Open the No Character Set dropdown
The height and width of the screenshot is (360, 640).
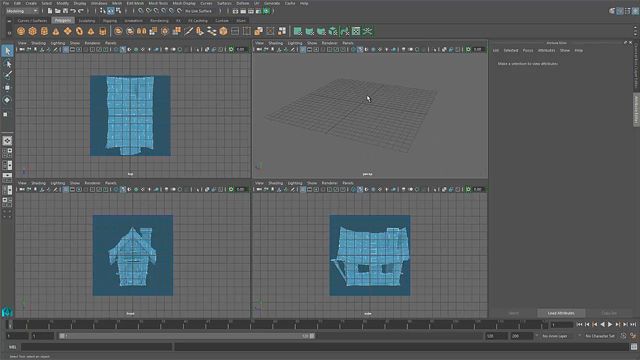coord(600,336)
